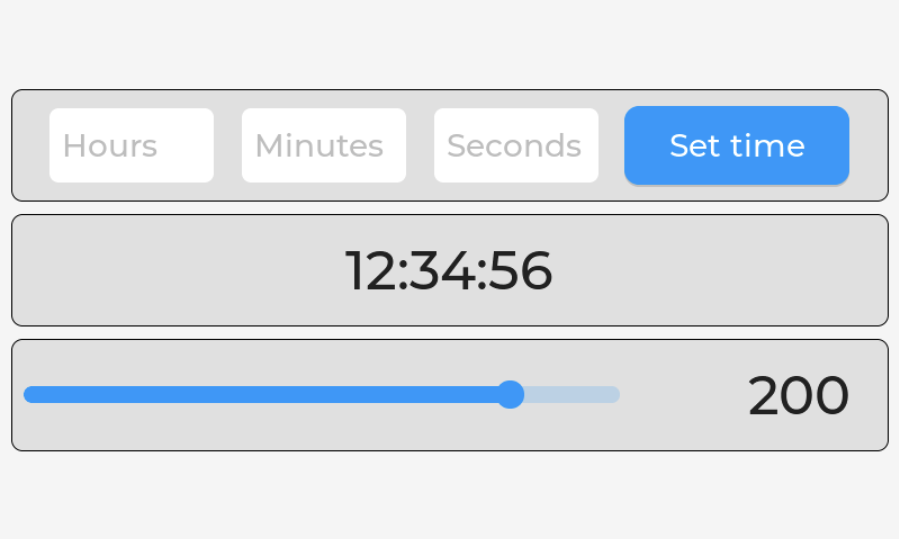Screen dimensions: 899x539
Task: Click the unfilled light slider track
Action: click(570, 394)
